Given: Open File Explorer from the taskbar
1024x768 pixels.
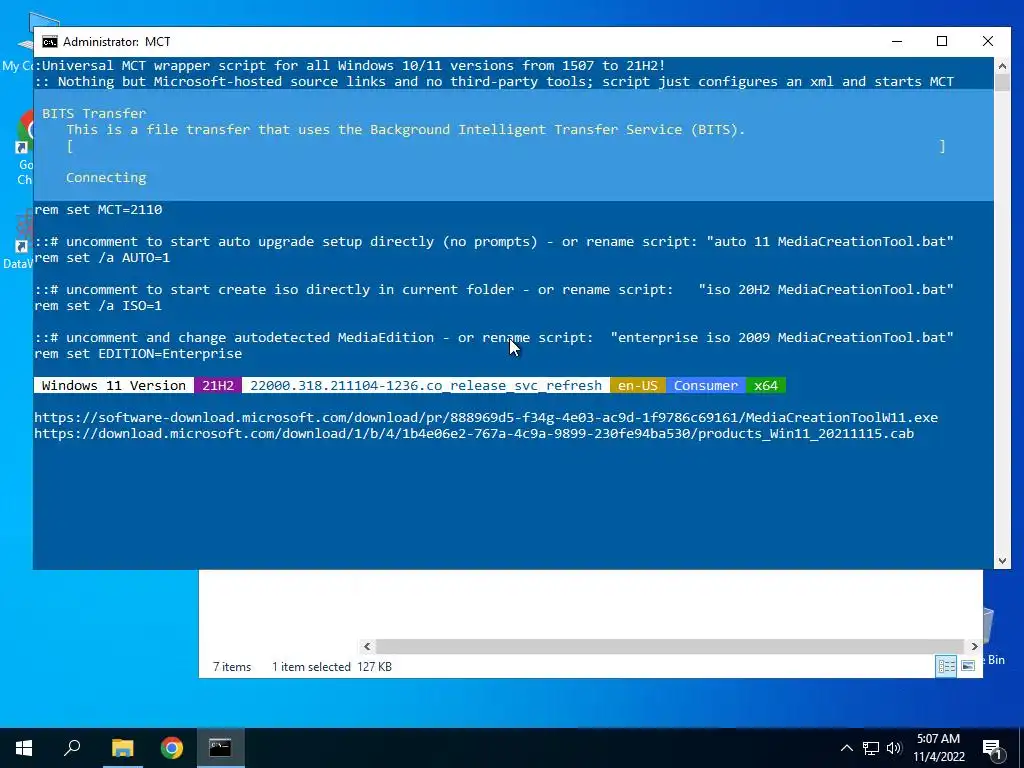Looking at the screenshot, I should [122, 748].
